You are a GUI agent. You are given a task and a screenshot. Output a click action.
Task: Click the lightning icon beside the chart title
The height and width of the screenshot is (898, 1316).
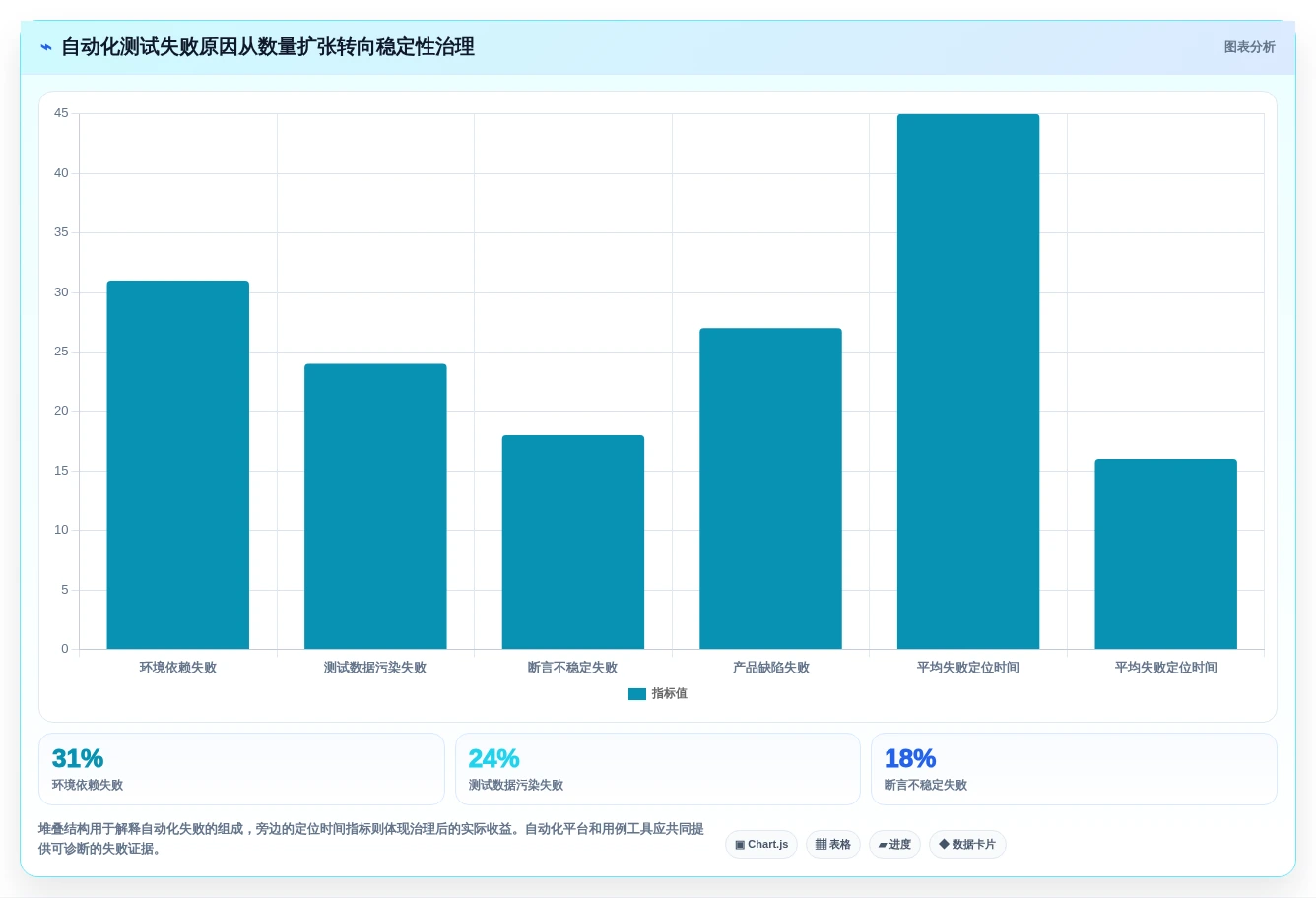[x=45, y=47]
